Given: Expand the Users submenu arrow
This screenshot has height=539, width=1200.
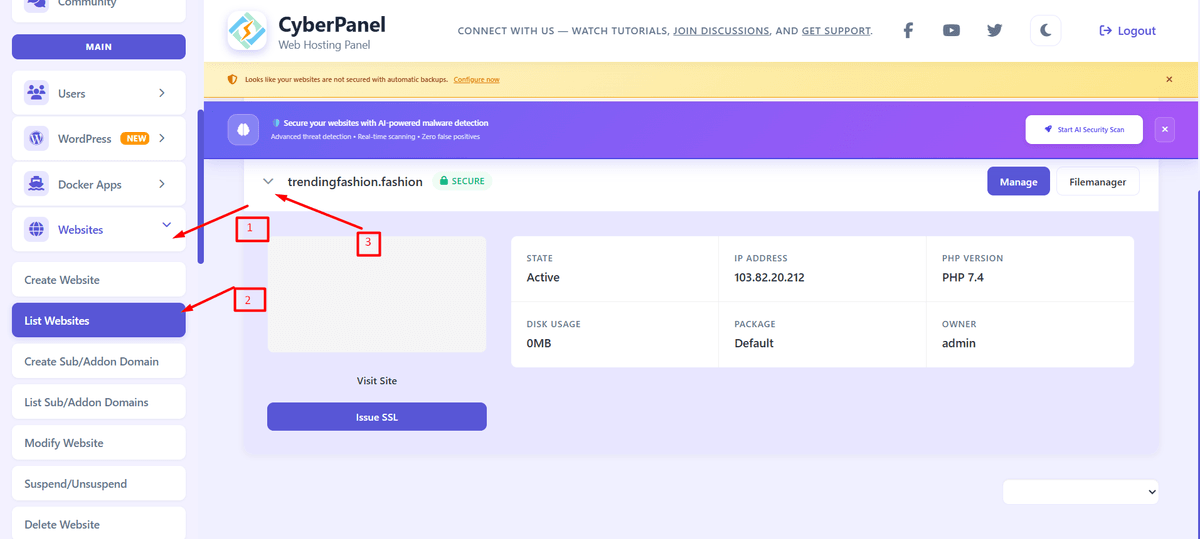Looking at the screenshot, I should click(x=162, y=93).
